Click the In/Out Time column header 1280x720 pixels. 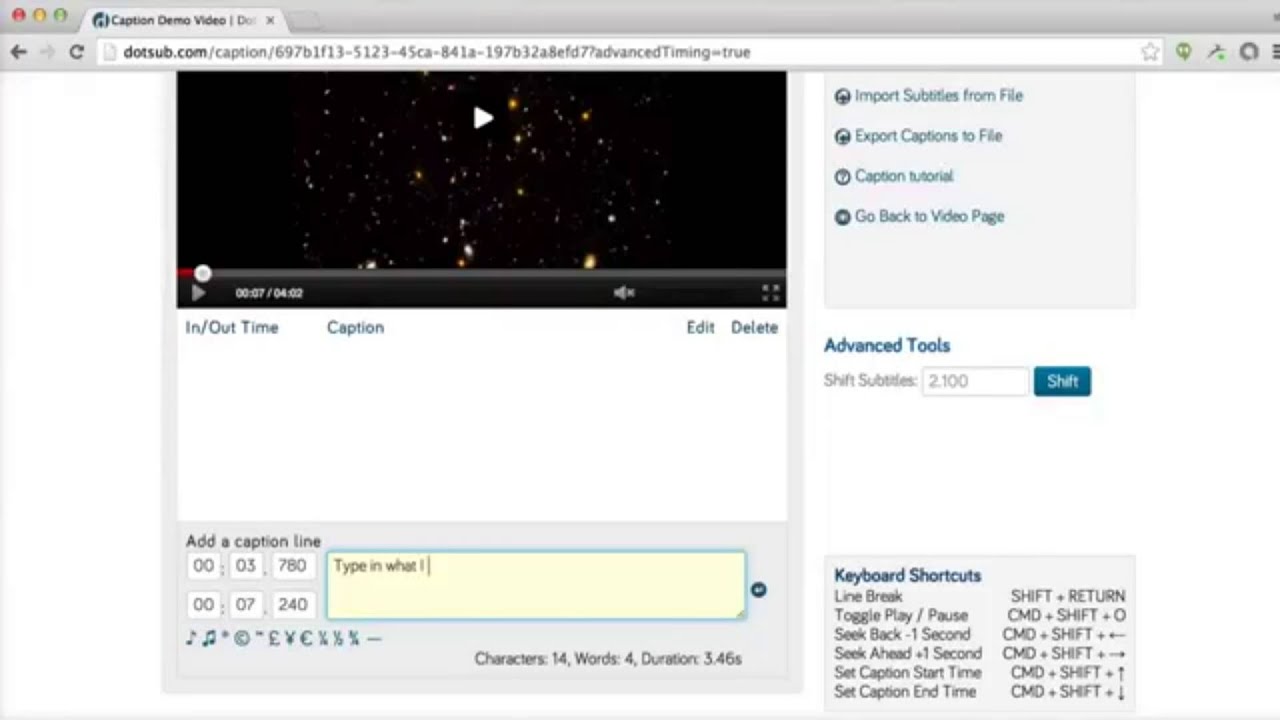click(x=232, y=327)
